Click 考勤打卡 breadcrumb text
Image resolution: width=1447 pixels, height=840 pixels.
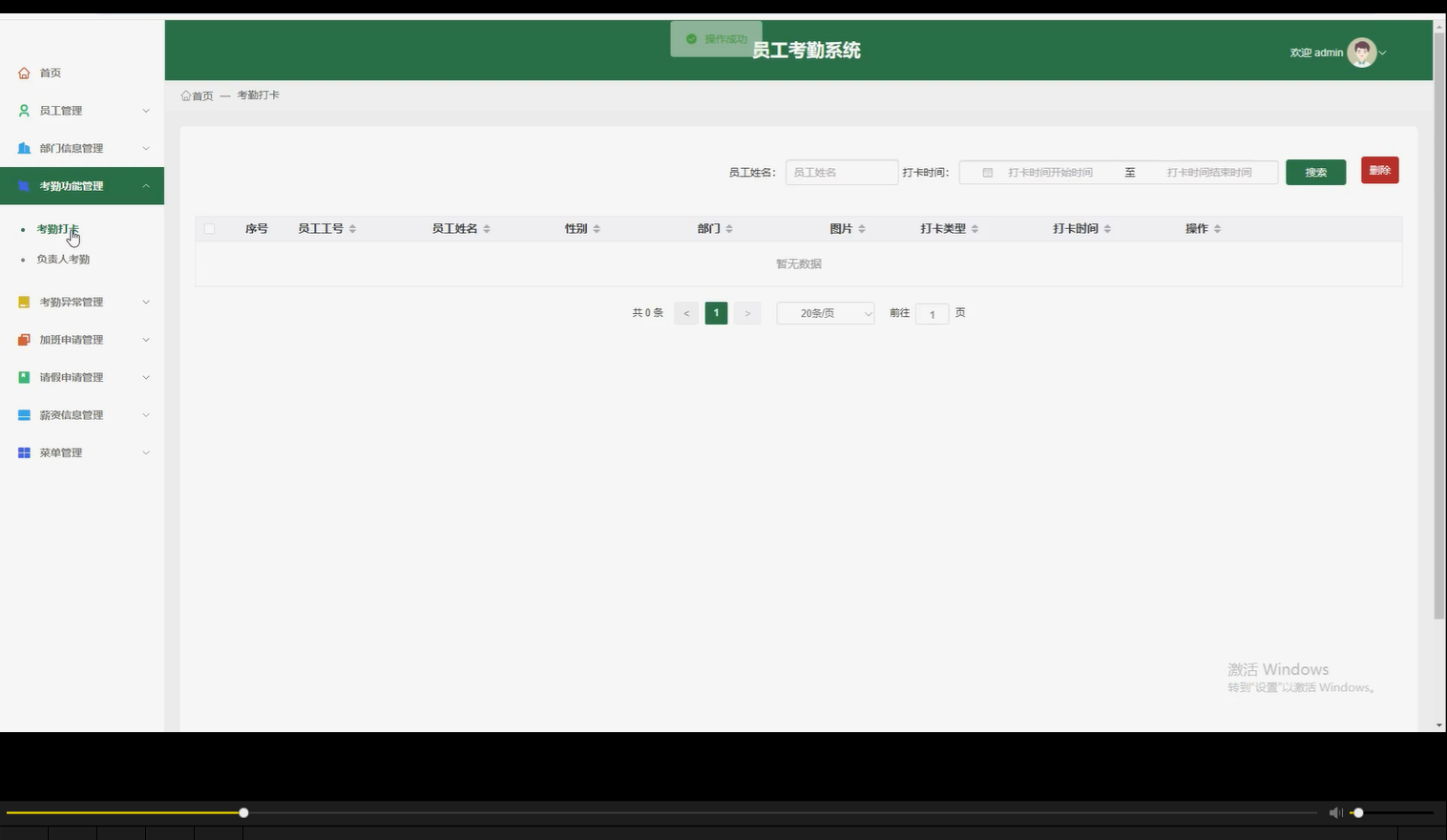click(x=258, y=95)
